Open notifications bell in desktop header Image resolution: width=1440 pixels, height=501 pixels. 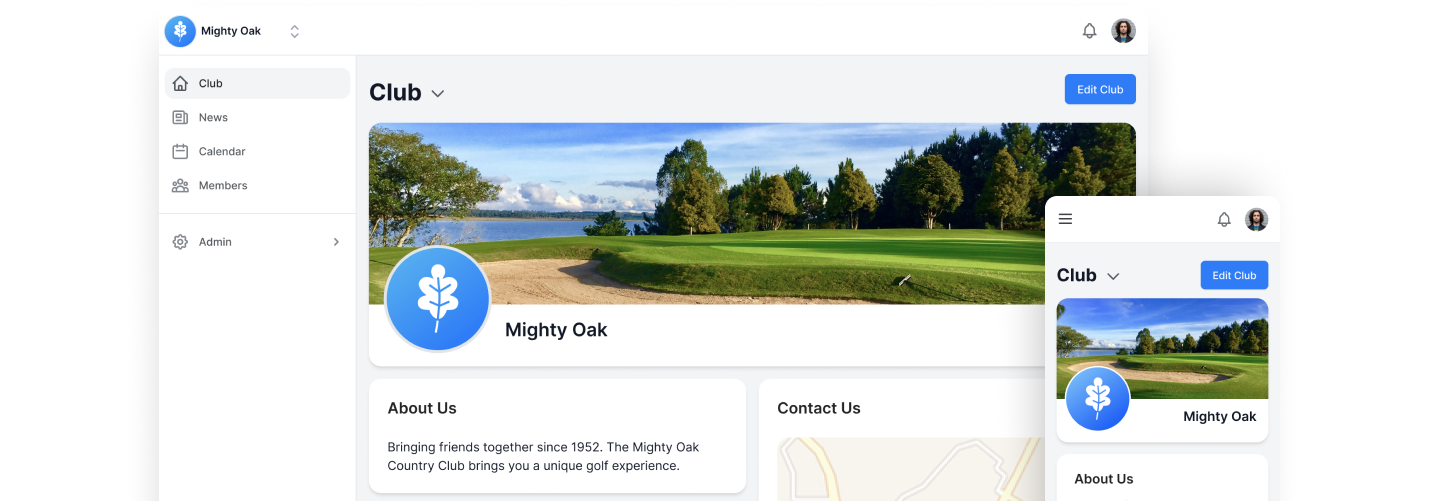click(x=1090, y=31)
